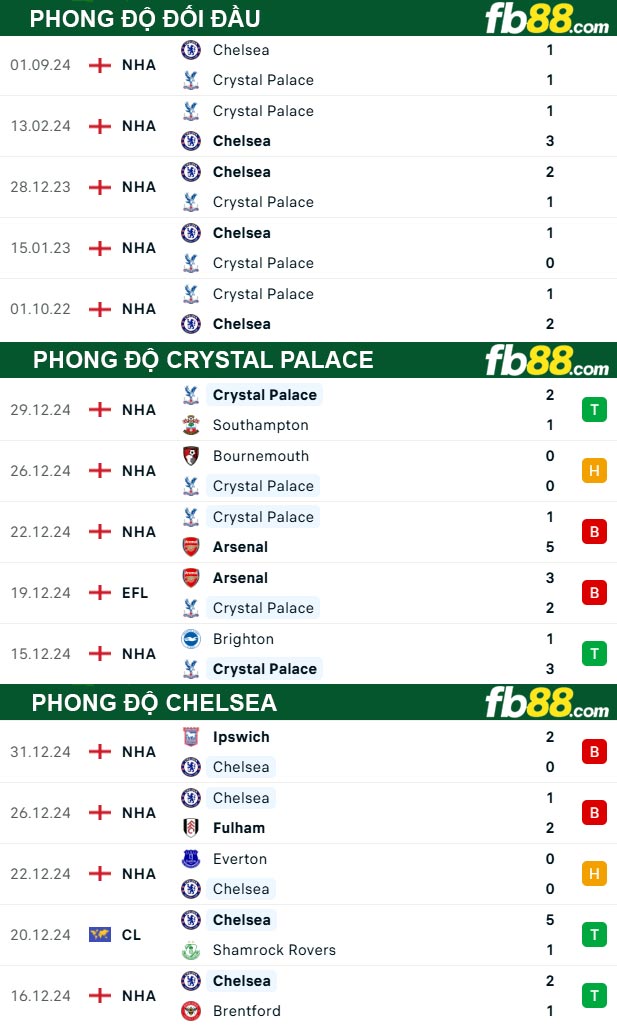Click the CL competition flag on 20.12.24
617x1026 pixels.
[99, 935]
